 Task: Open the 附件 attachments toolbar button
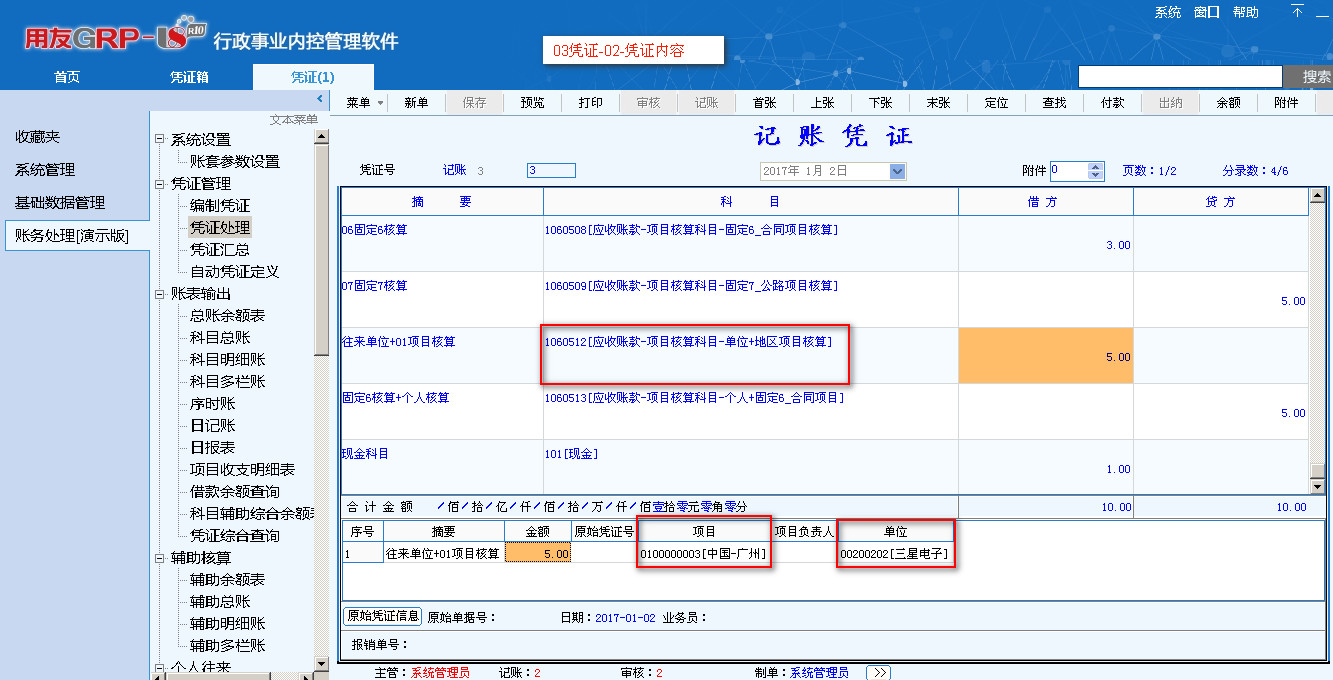click(1286, 103)
